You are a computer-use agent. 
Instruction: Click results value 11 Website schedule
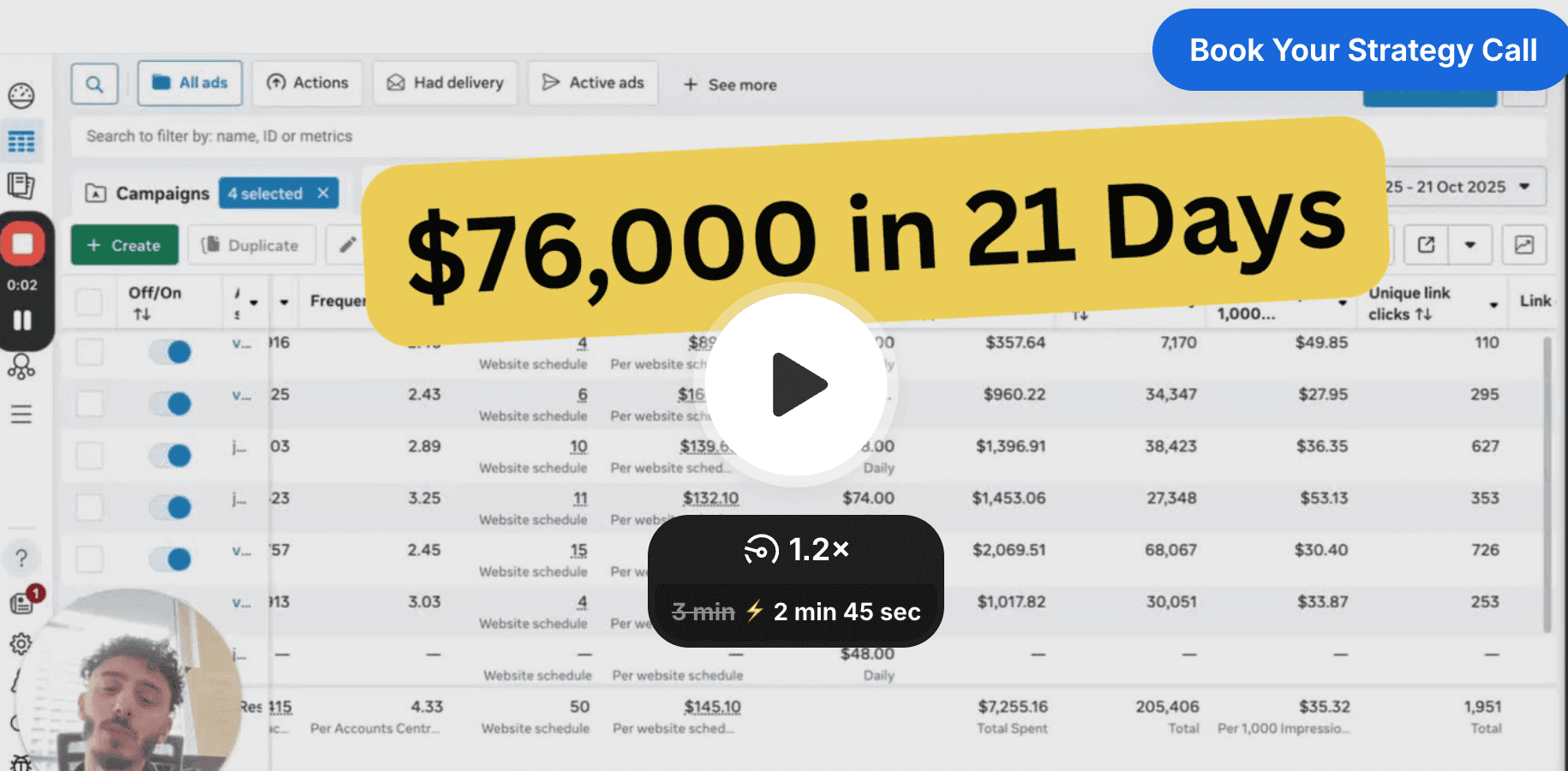pos(580,498)
